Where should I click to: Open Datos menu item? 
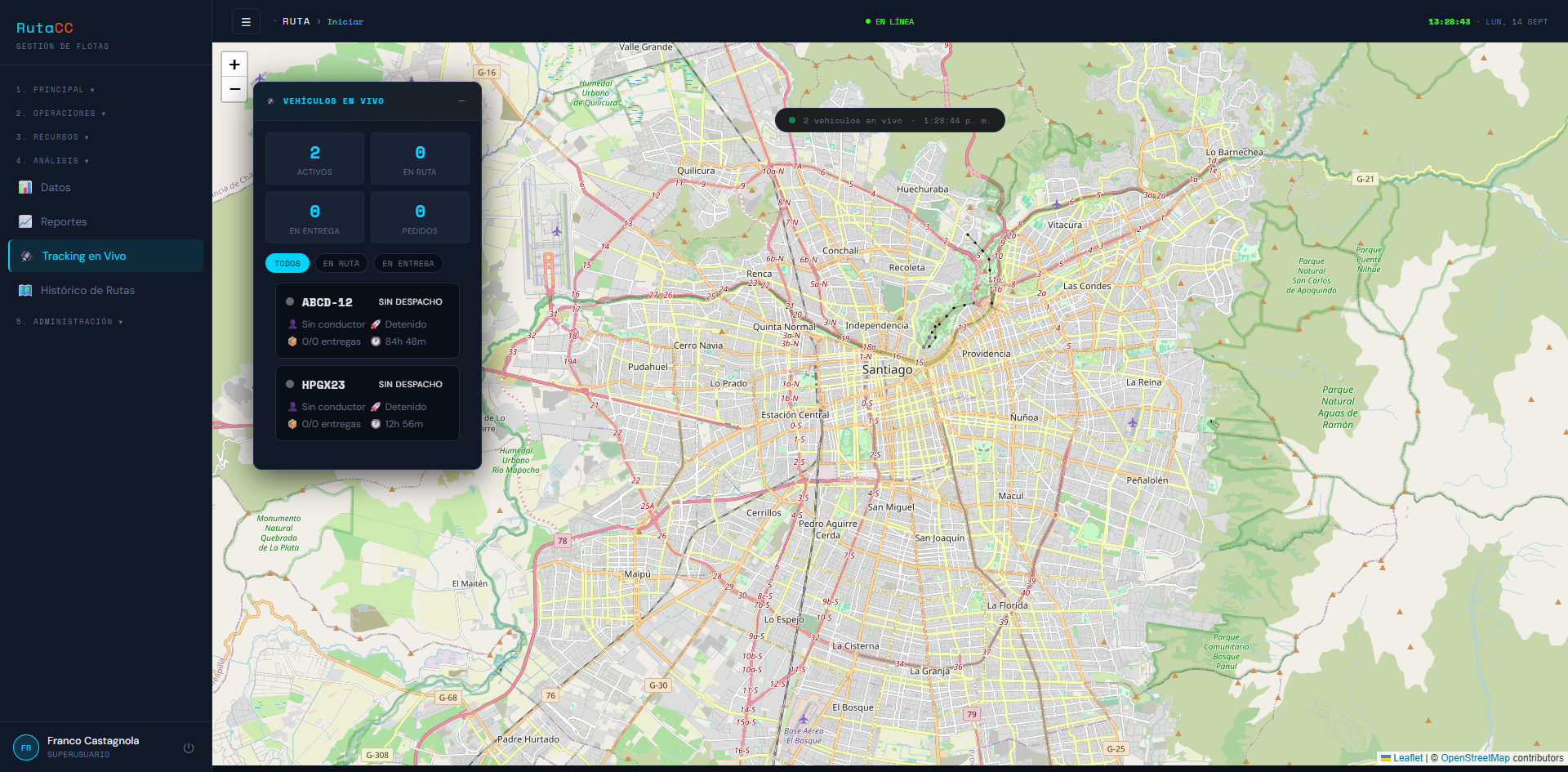(105, 187)
